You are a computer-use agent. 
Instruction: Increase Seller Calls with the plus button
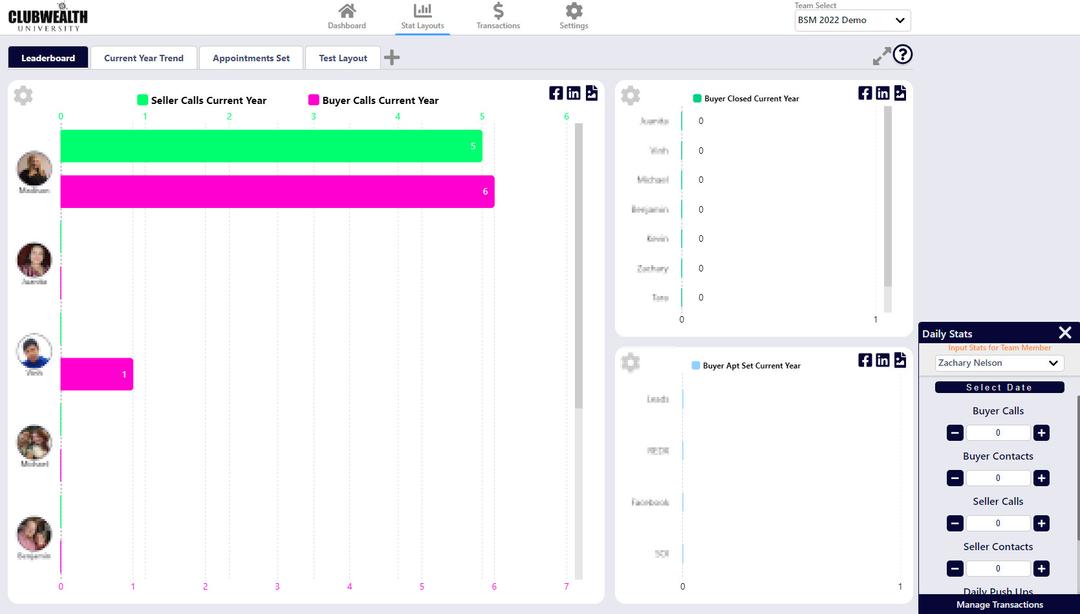(x=1041, y=524)
